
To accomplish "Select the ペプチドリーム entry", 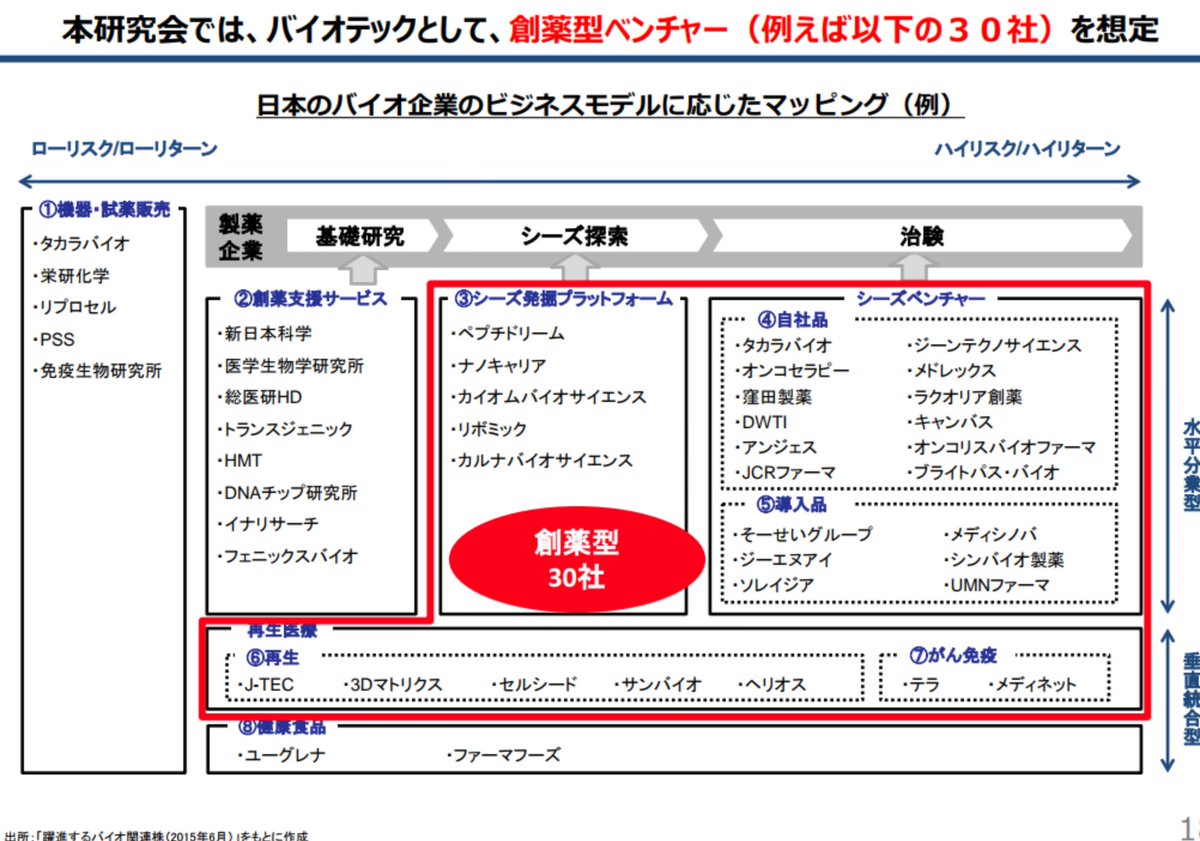I will pos(507,334).
